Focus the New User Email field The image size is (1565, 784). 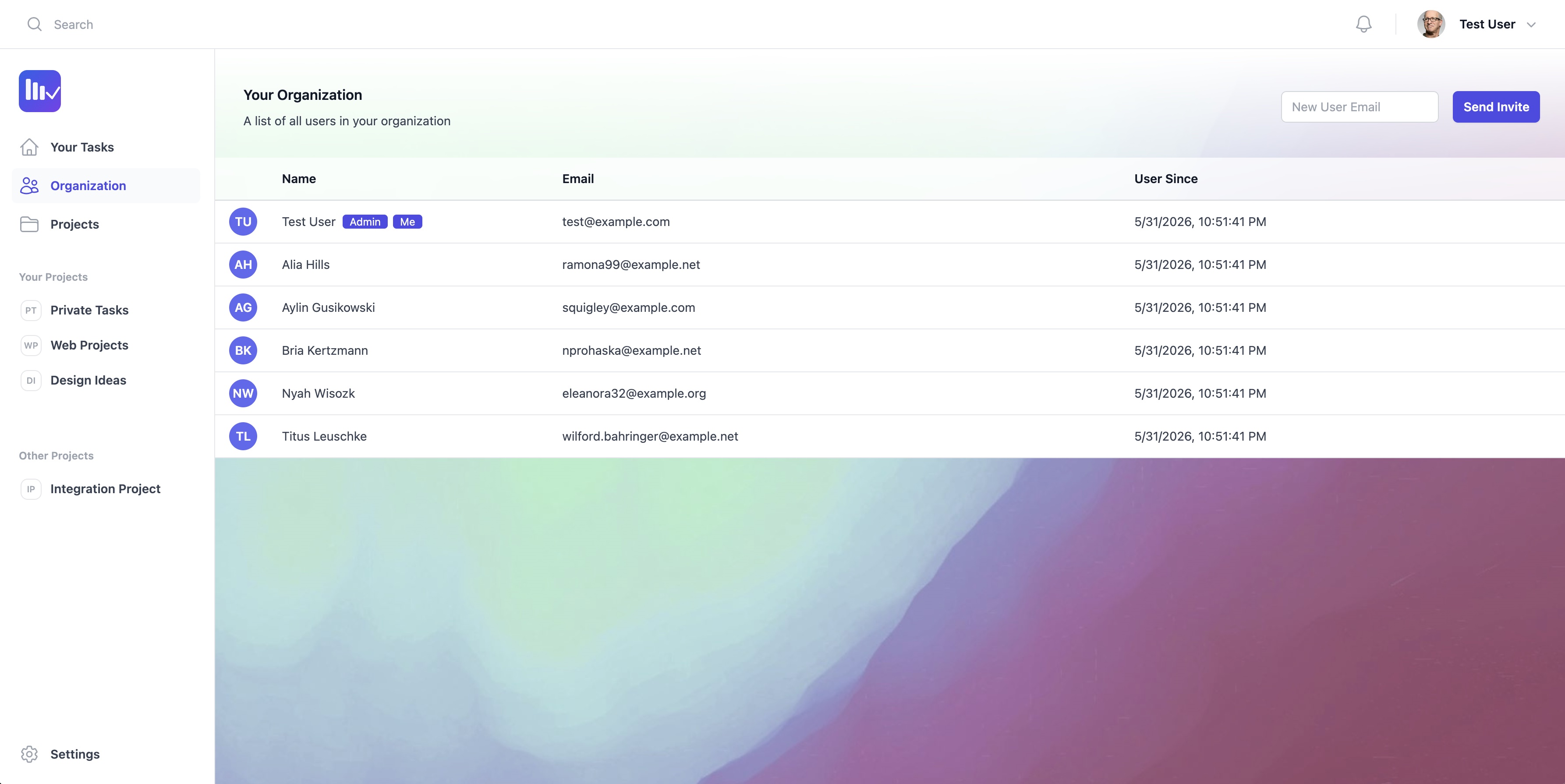pos(1360,107)
